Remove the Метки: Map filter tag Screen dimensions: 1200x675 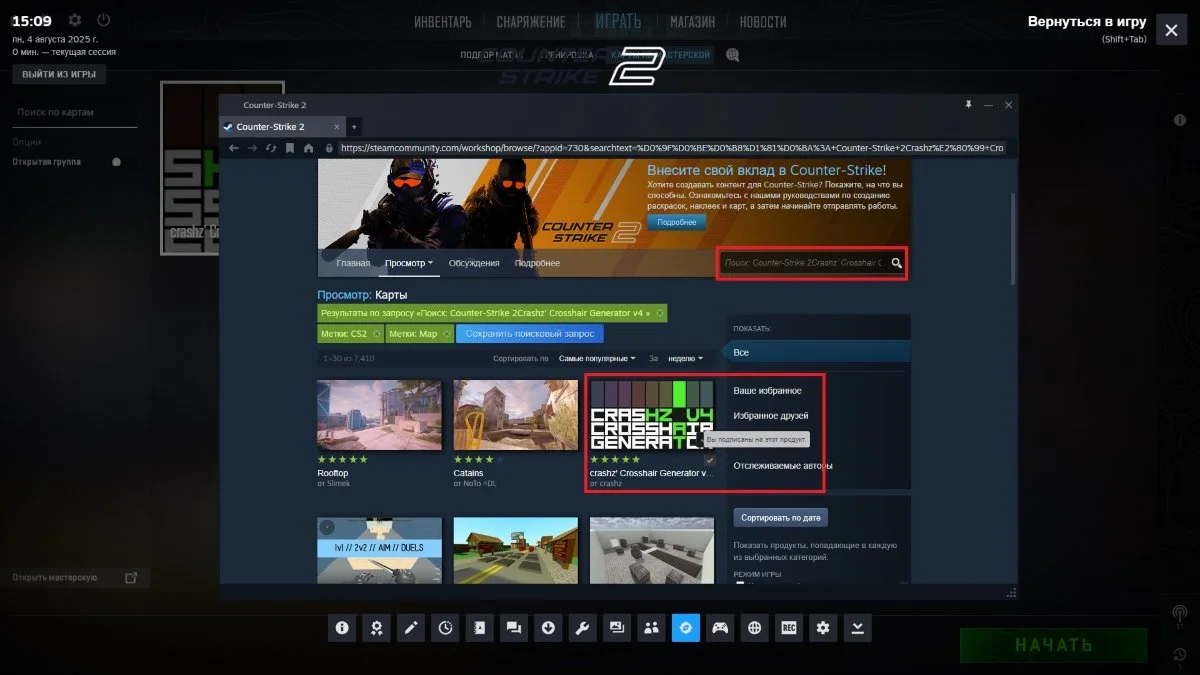[x=446, y=334]
